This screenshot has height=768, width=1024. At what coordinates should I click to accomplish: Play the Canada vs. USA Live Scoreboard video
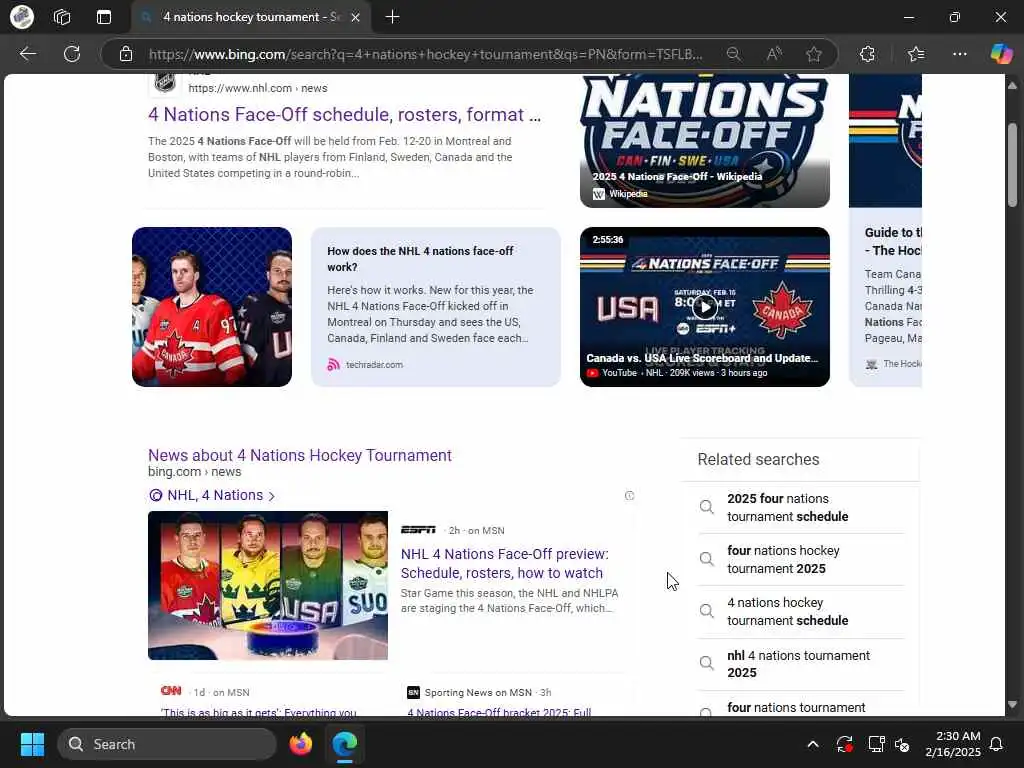tap(705, 307)
